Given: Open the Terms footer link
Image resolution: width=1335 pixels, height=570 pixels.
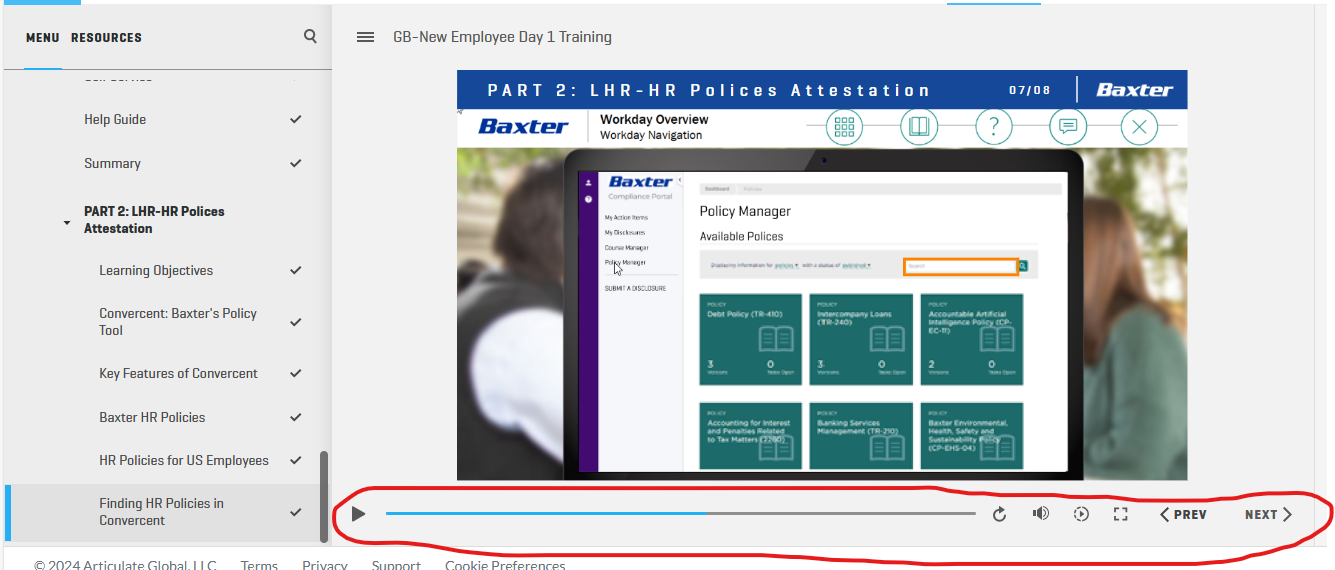Looking at the screenshot, I should [x=259, y=565].
